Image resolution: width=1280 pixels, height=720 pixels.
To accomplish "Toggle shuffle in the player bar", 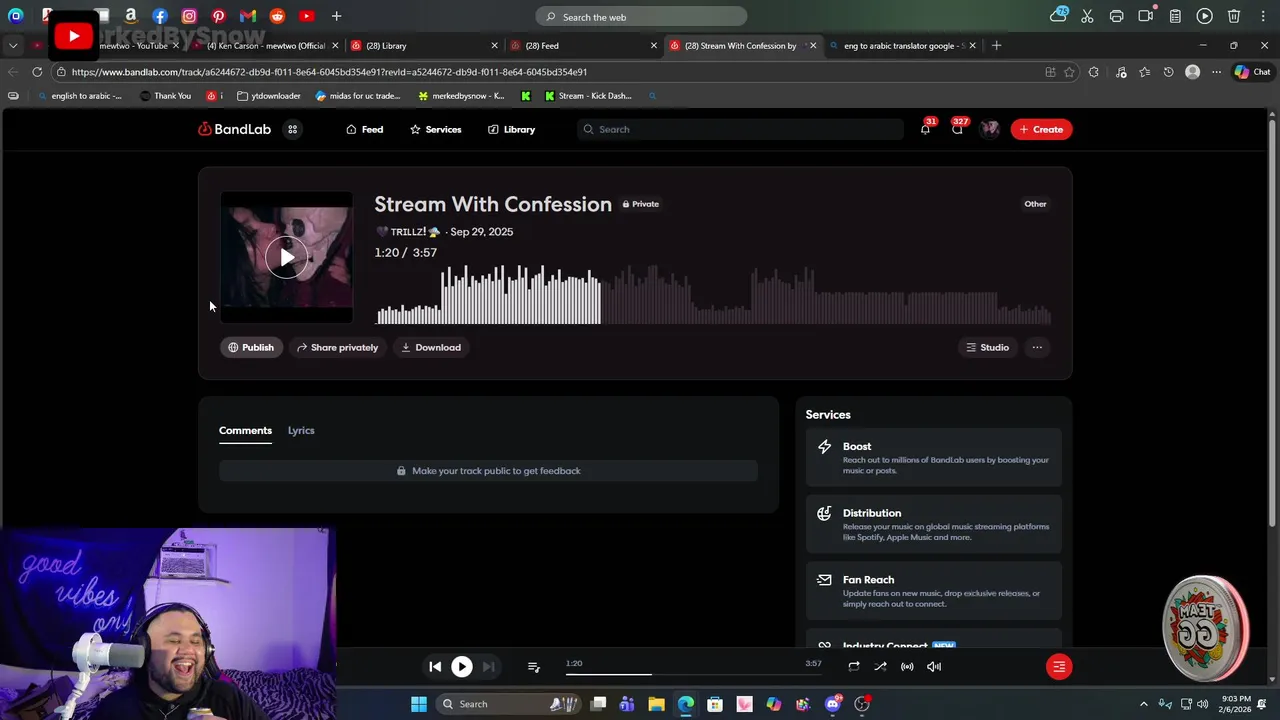I will click(x=880, y=666).
